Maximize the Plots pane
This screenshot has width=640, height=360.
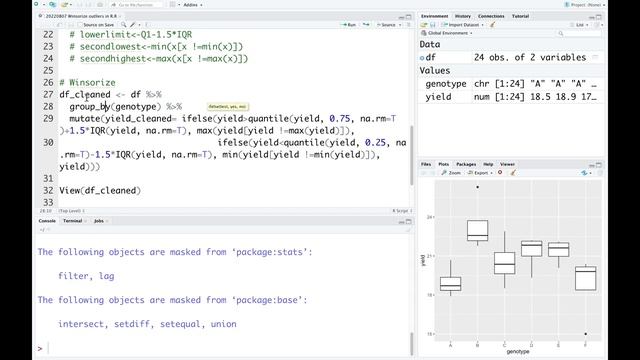[x=599, y=164]
